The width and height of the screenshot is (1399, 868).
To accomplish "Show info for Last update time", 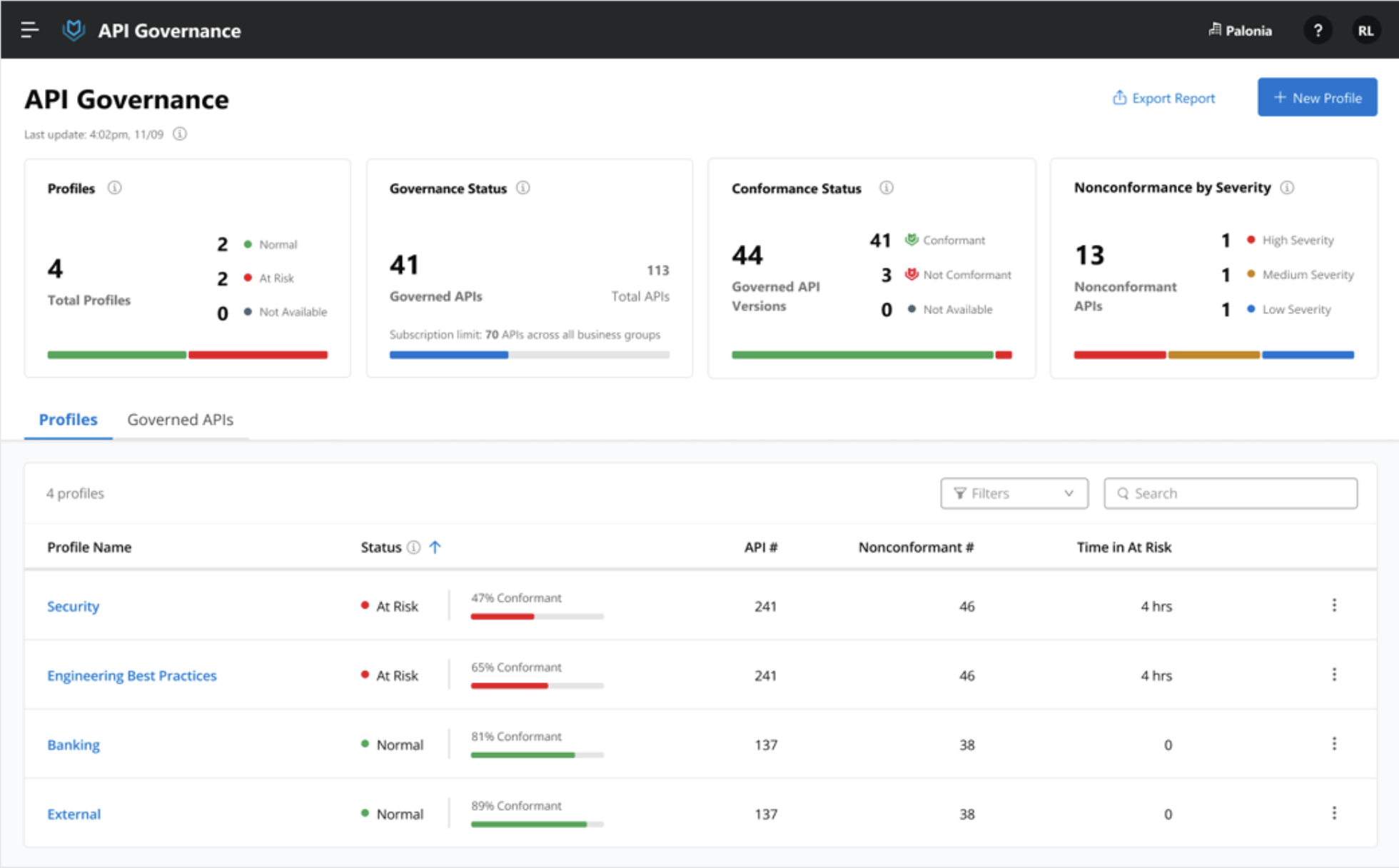I will tap(180, 134).
